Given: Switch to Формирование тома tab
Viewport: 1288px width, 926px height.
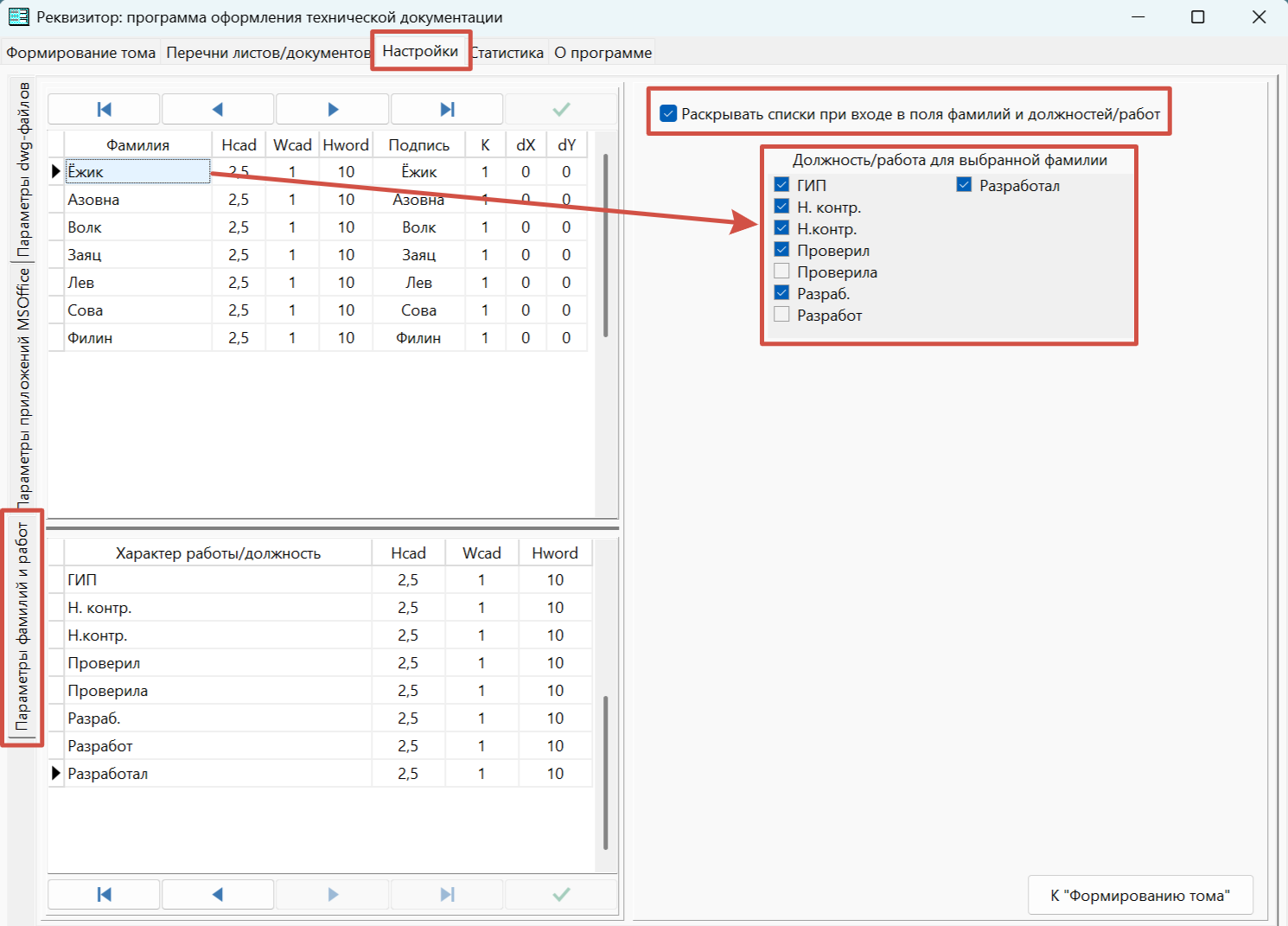Looking at the screenshot, I should click(81, 53).
